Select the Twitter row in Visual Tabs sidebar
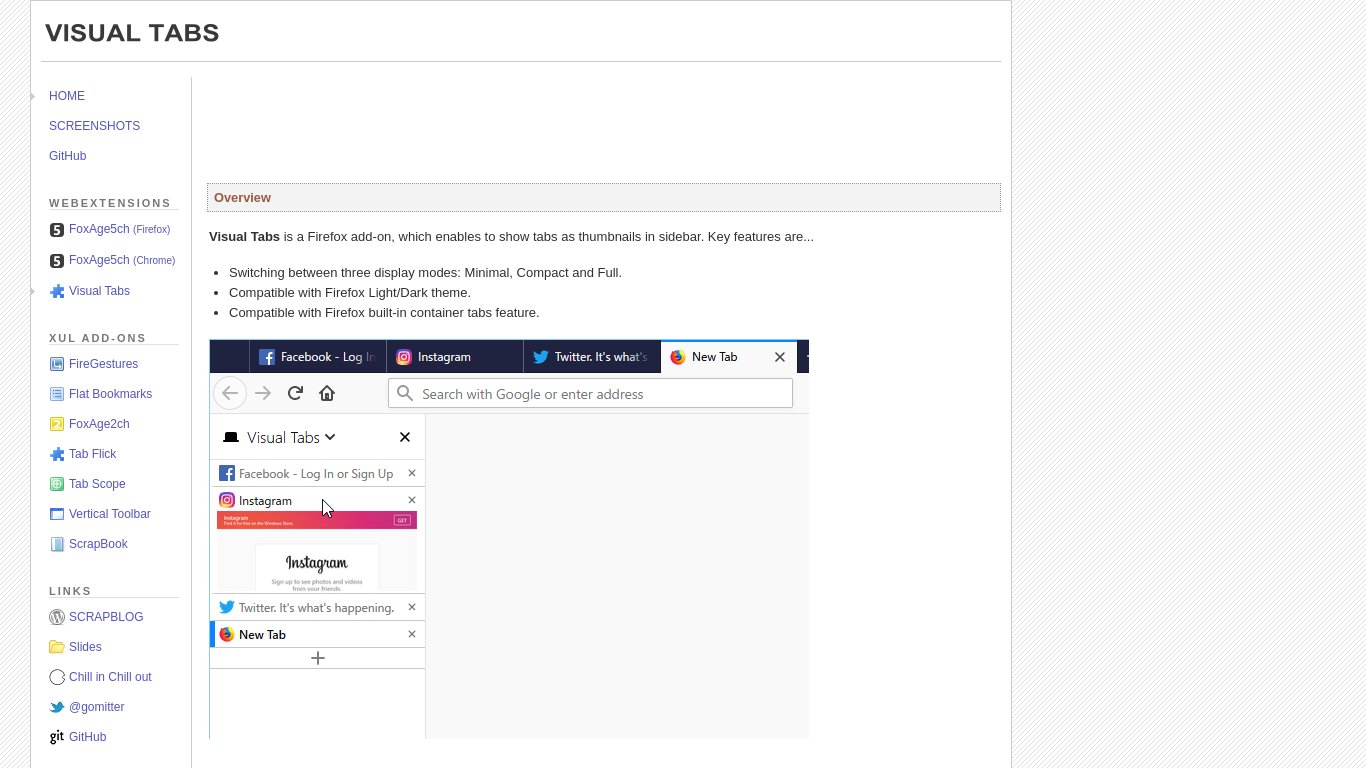Viewport: 1366px width, 768px height. (x=317, y=607)
